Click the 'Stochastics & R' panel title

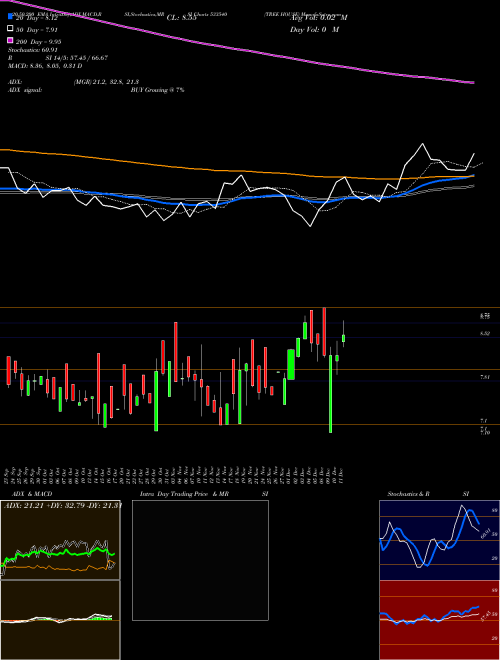(x=409, y=494)
